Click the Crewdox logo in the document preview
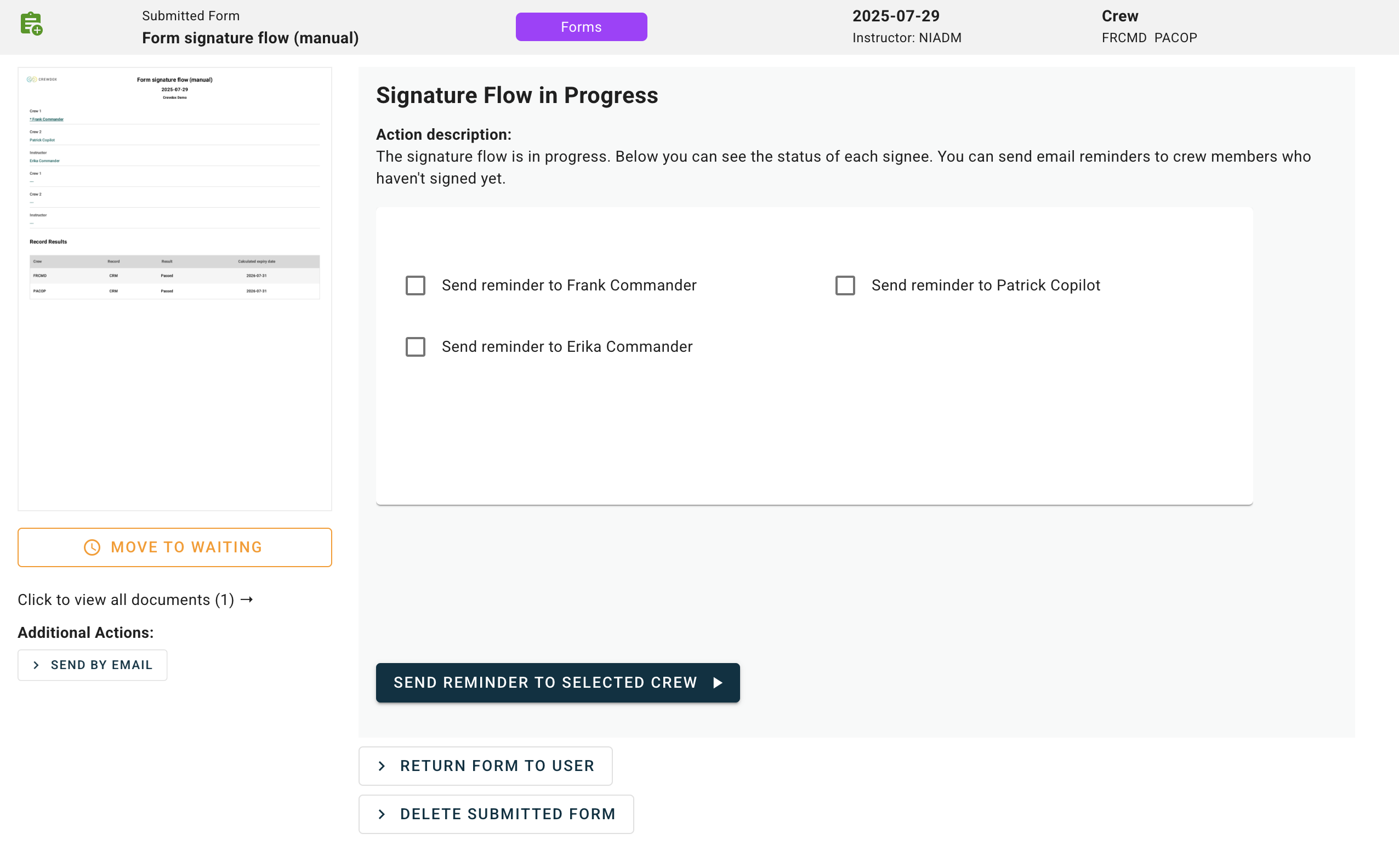Screen dimensions: 1399x868 [x=42, y=79]
